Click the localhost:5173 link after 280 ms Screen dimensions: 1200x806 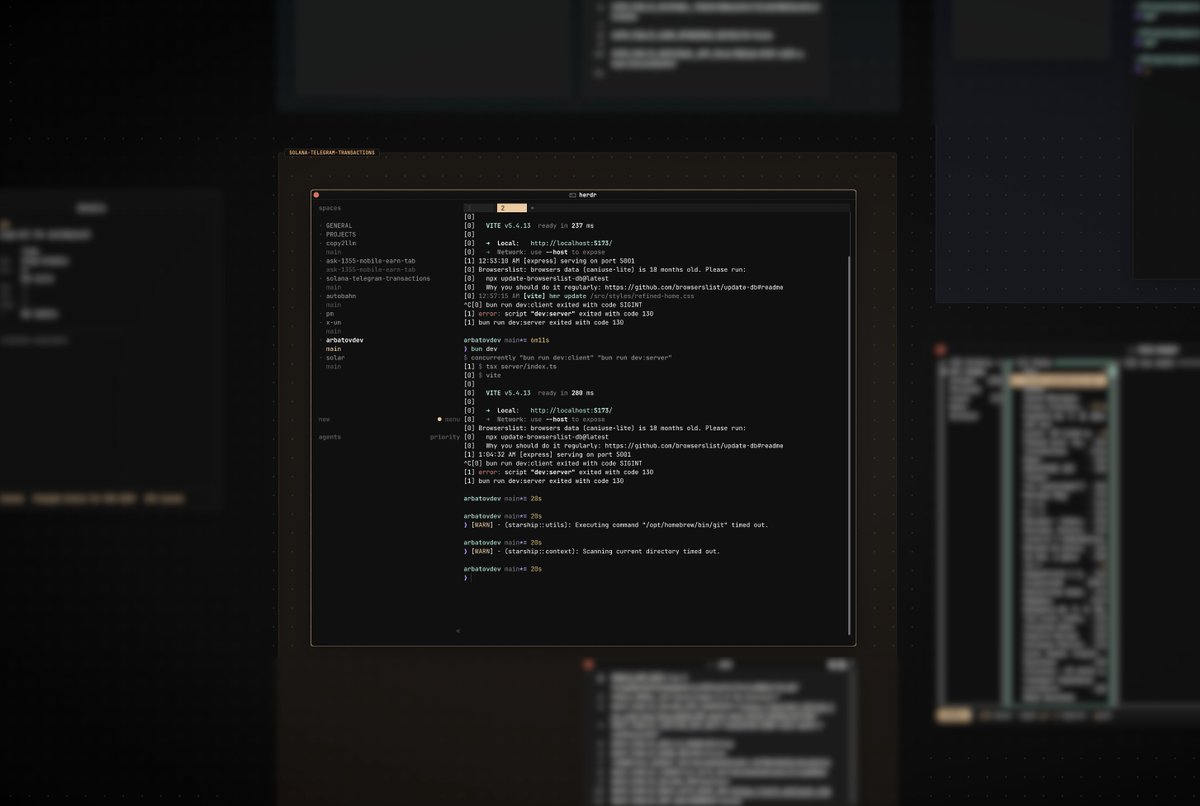(571, 410)
